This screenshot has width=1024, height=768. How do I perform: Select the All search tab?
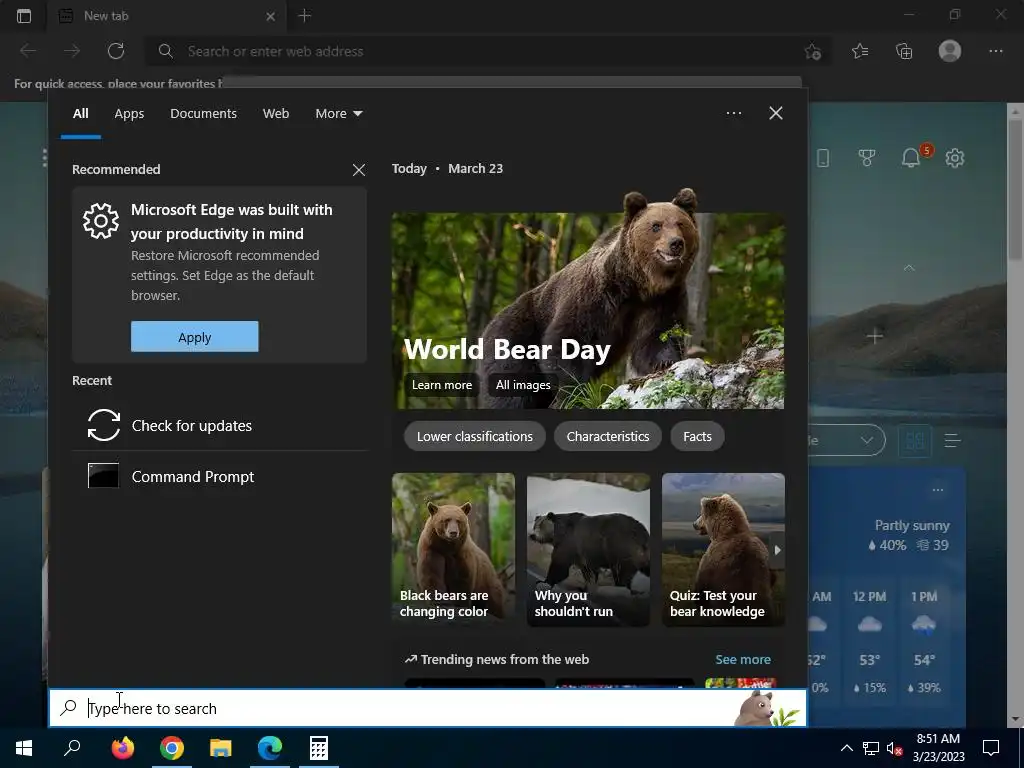80,113
